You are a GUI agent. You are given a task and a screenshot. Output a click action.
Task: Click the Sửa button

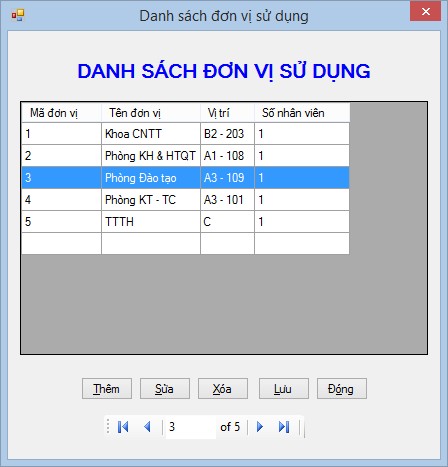point(165,389)
